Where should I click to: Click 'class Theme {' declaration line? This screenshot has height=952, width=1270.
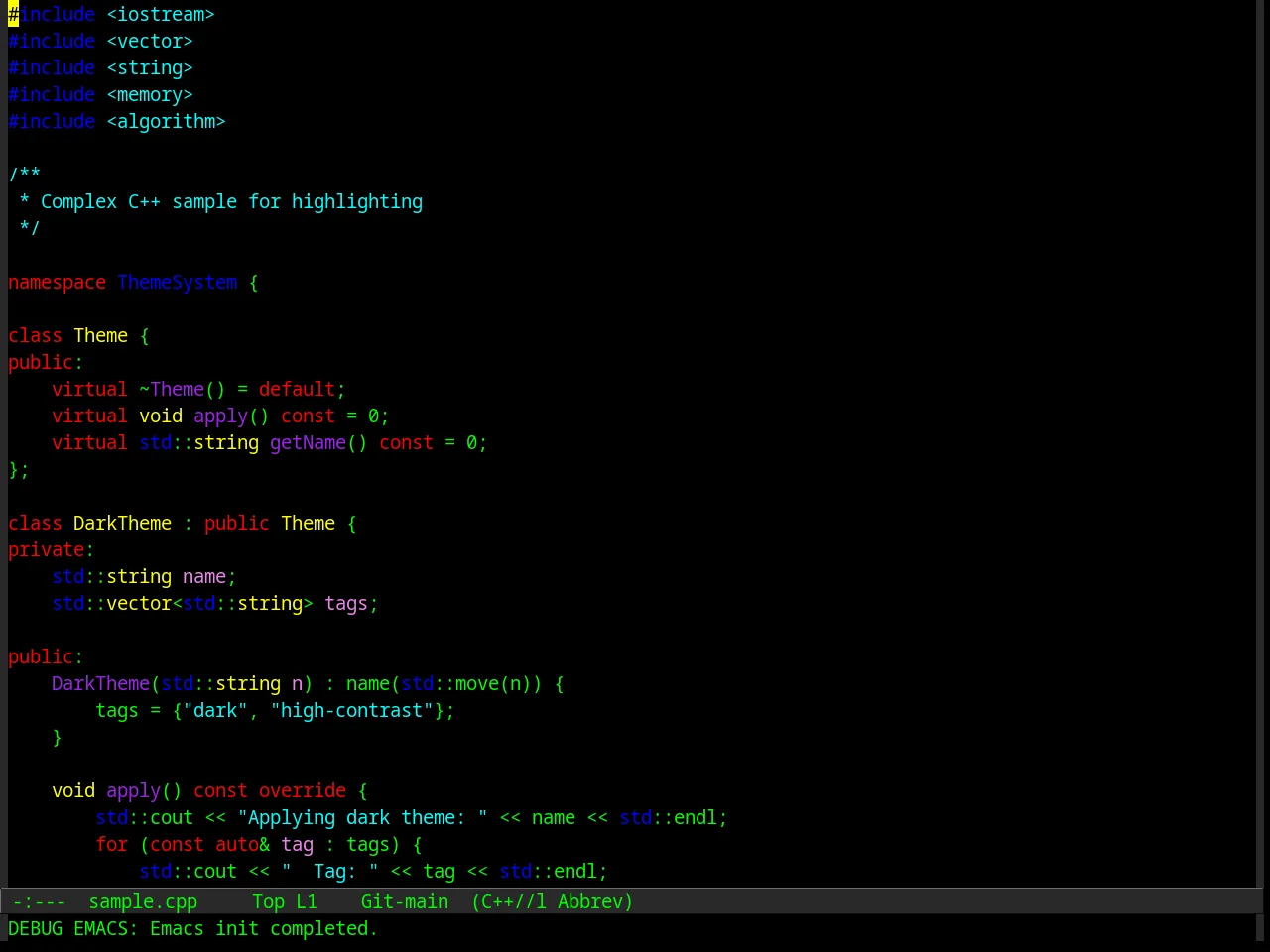[x=78, y=335]
